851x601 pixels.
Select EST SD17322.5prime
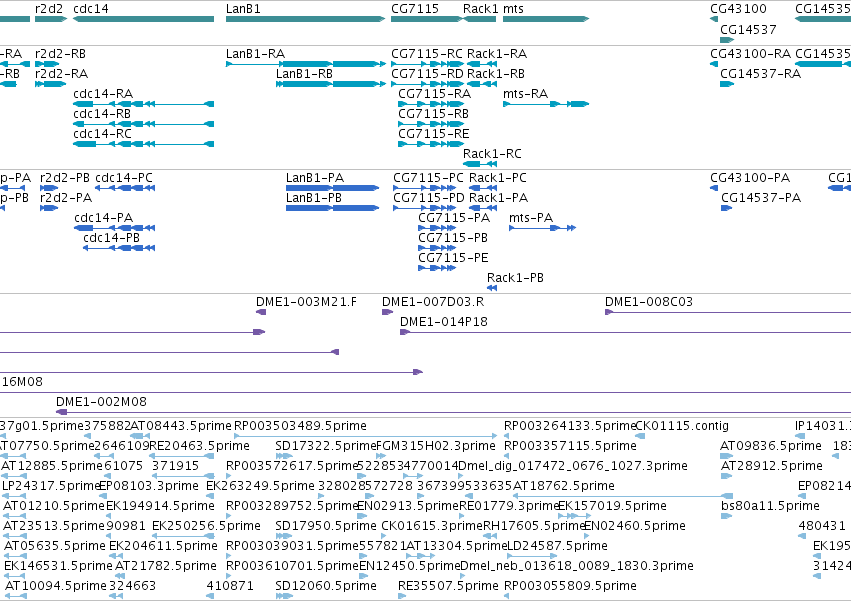pyautogui.click(x=284, y=456)
